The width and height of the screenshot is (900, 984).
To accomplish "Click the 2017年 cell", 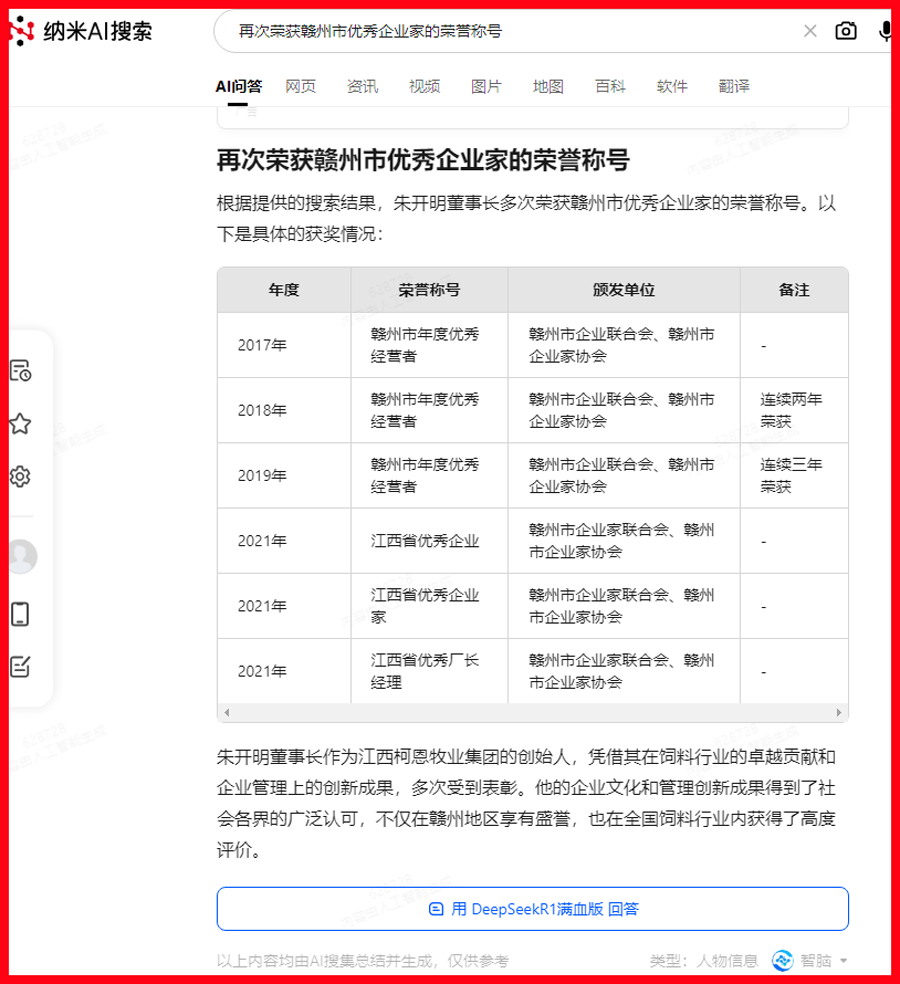I will tap(284, 345).
